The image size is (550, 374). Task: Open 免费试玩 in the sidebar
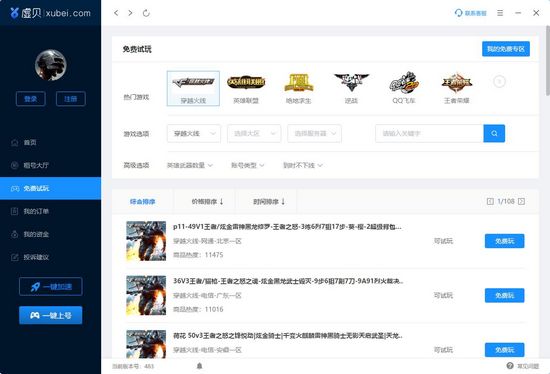[51, 188]
